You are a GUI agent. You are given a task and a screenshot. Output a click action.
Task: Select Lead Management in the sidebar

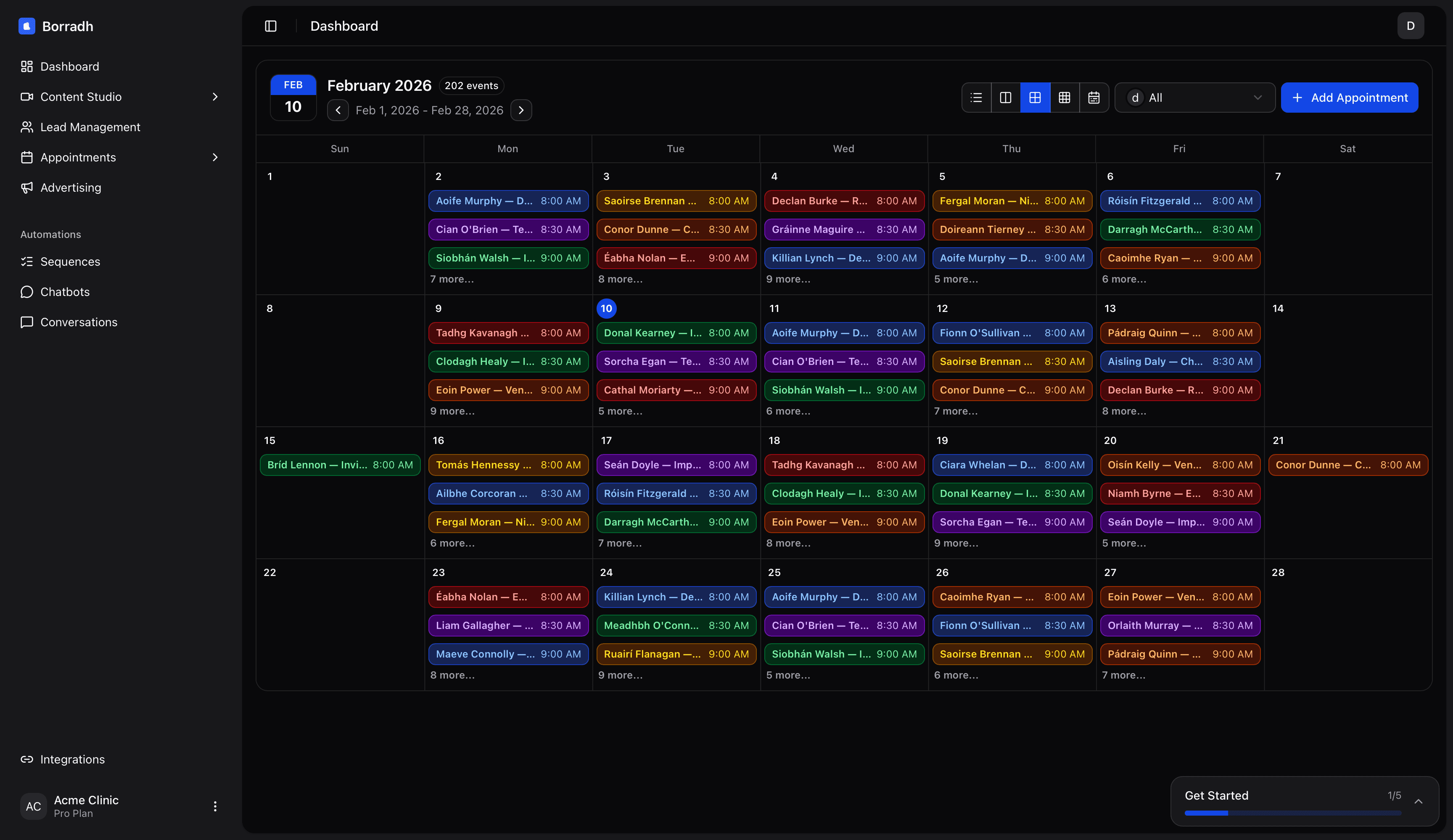[90, 126]
